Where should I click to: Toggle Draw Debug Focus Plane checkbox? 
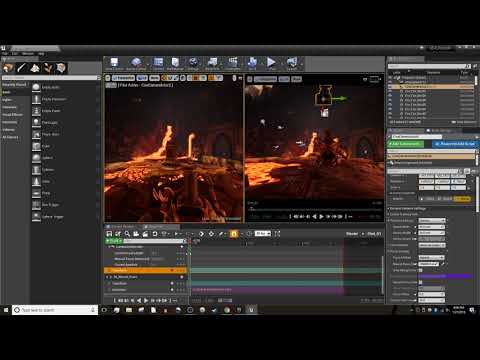pos(421,270)
